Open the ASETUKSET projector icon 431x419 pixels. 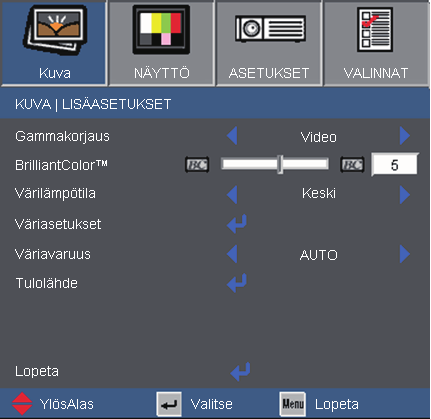tap(270, 28)
